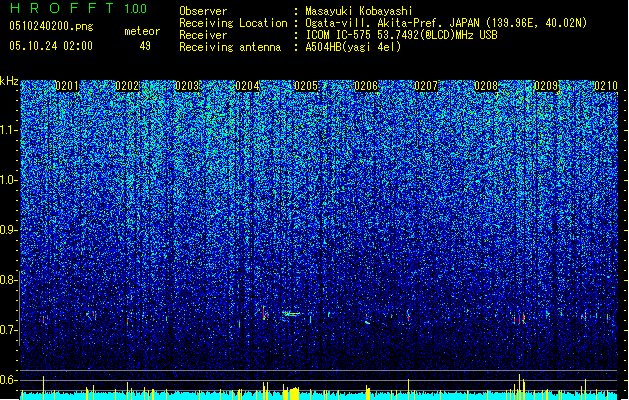
Task: Click the date 05.10.24 02:00
Action: pyautogui.click(x=51, y=45)
